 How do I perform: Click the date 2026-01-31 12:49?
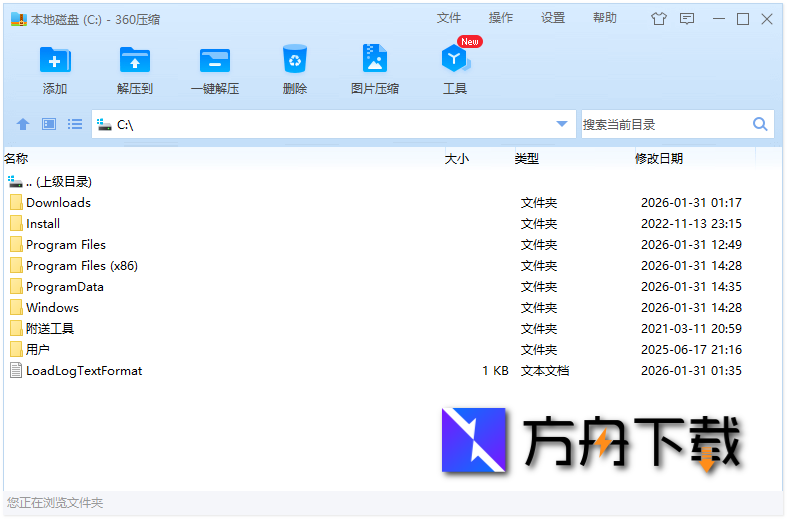click(x=691, y=244)
